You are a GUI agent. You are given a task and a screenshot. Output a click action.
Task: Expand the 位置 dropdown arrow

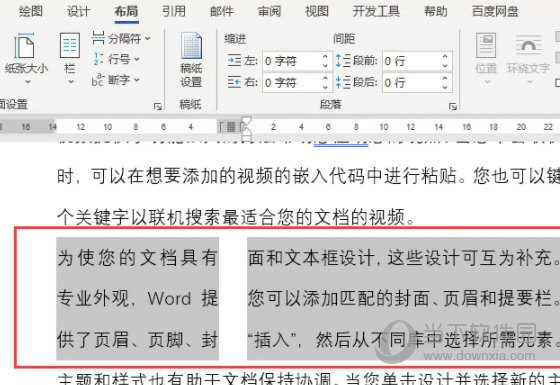pyautogui.click(x=487, y=82)
